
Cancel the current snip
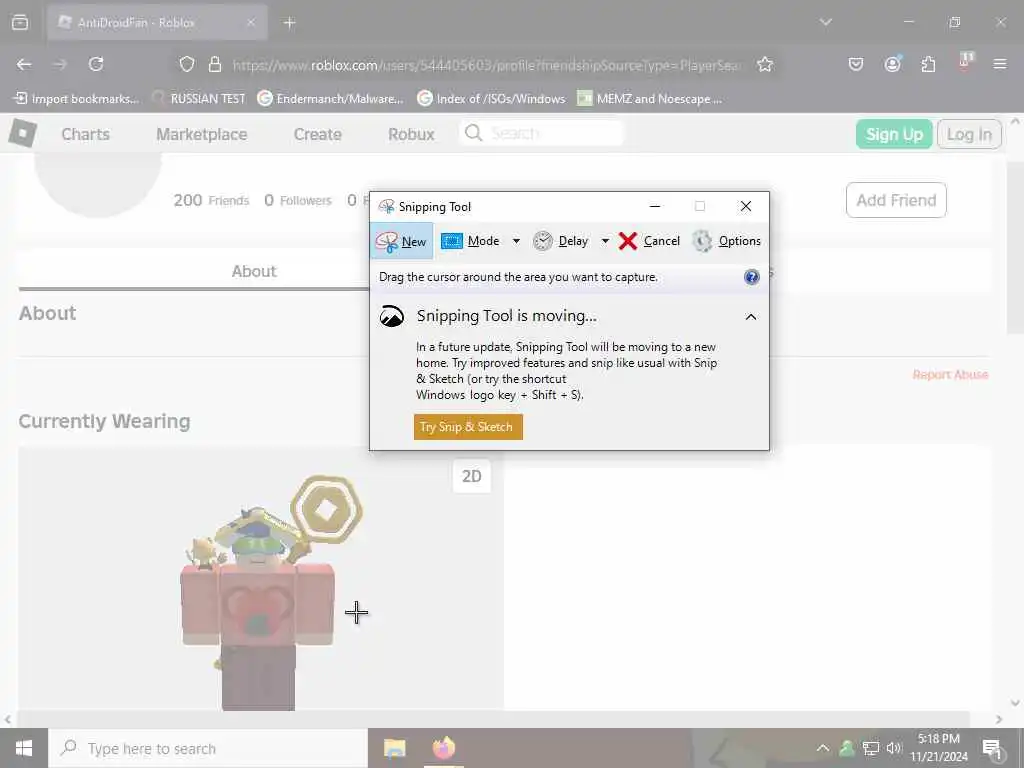click(649, 241)
